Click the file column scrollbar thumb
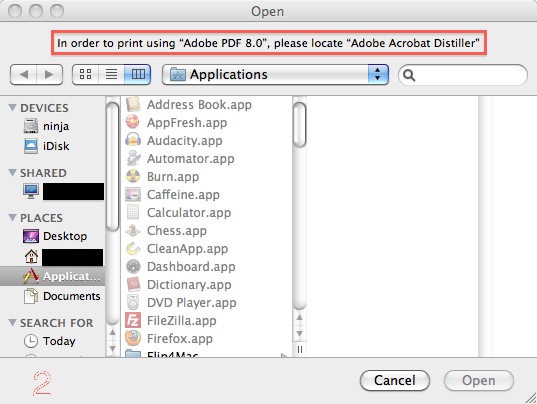 pos(300,125)
